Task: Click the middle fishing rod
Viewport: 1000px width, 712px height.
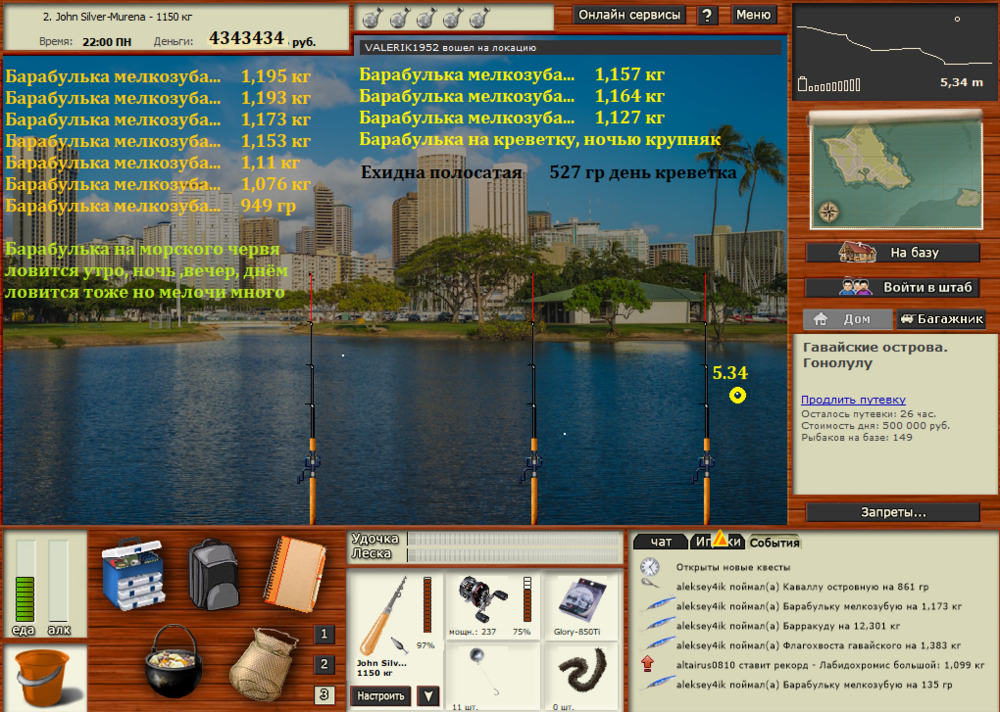Action: [x=534, y=399]
